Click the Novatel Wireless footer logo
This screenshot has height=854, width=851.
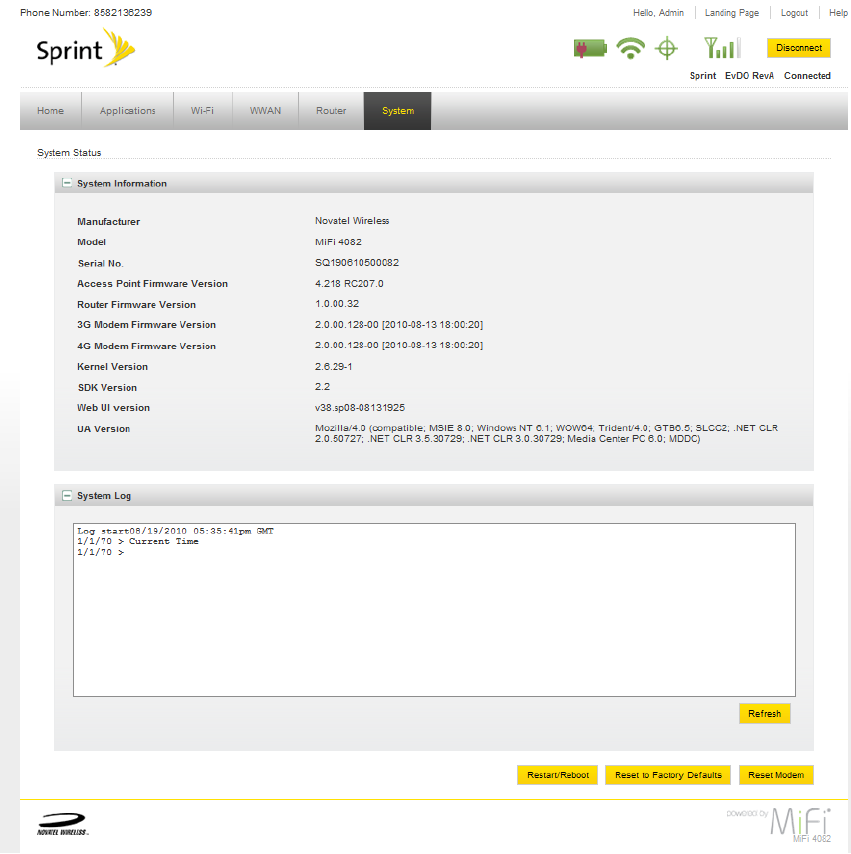63,824
